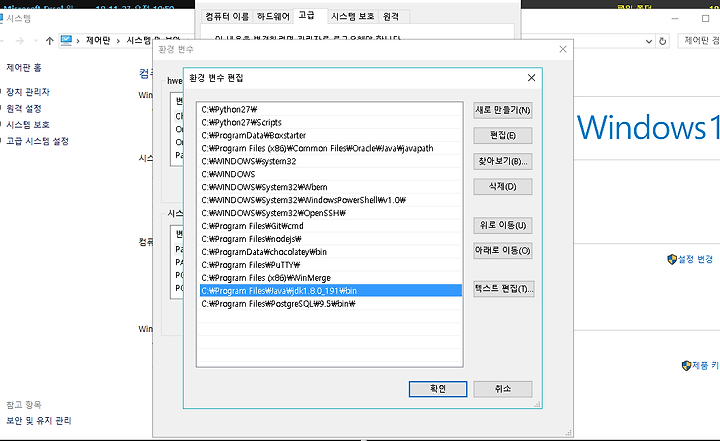Open 텍스트 편집(T)... button

point(504,289)
